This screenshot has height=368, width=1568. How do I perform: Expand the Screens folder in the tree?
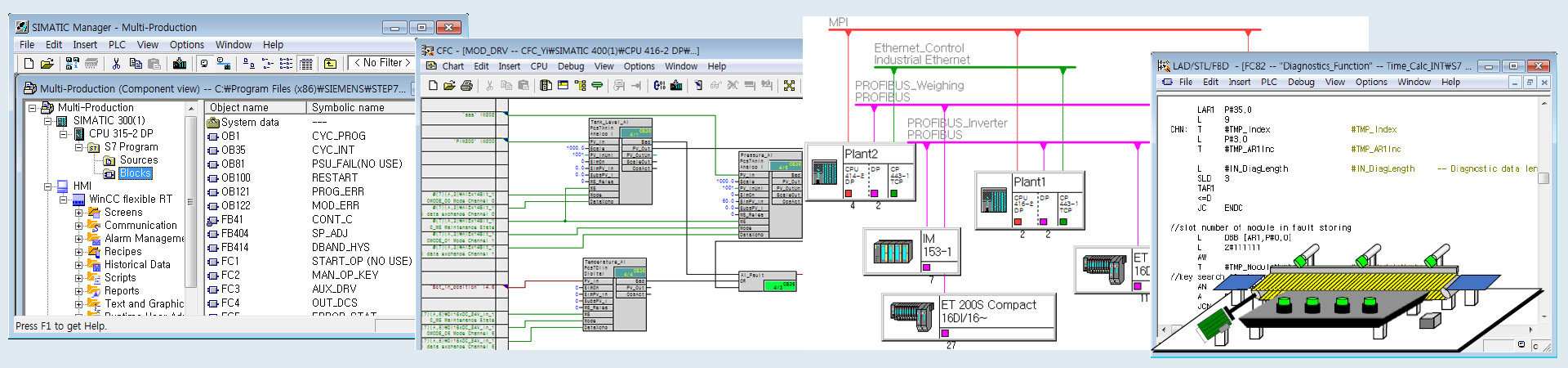(x=78, y=213)
